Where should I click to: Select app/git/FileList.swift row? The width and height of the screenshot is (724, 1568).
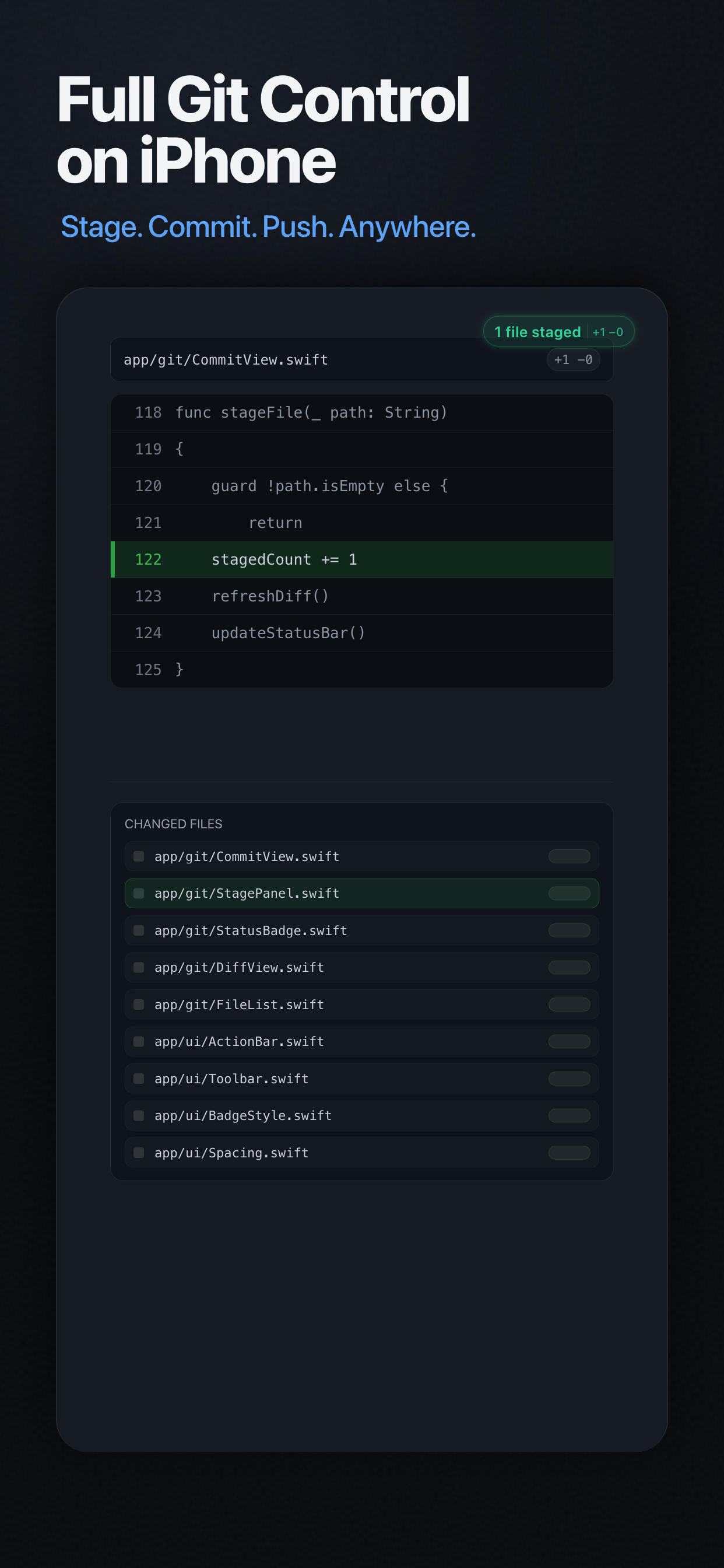[x=361, y=1005]
